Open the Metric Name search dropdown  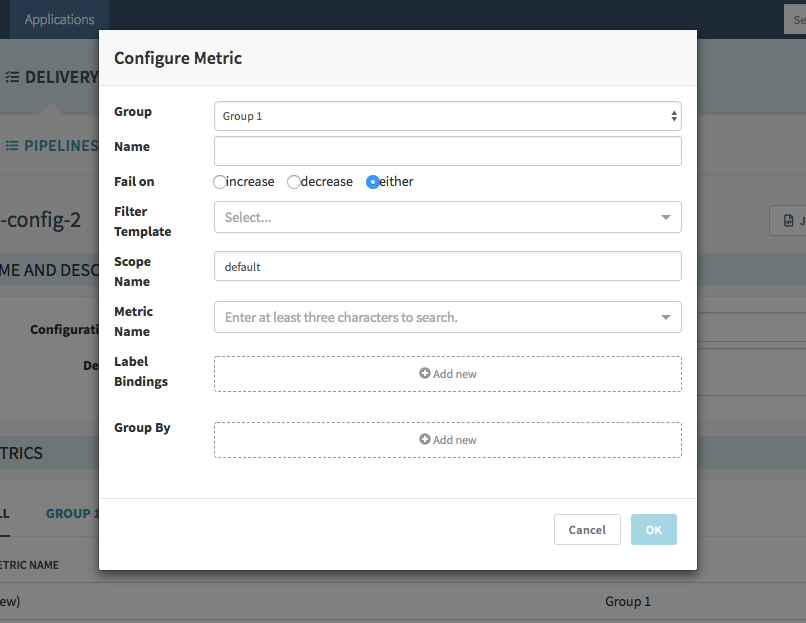pos(448,317)
